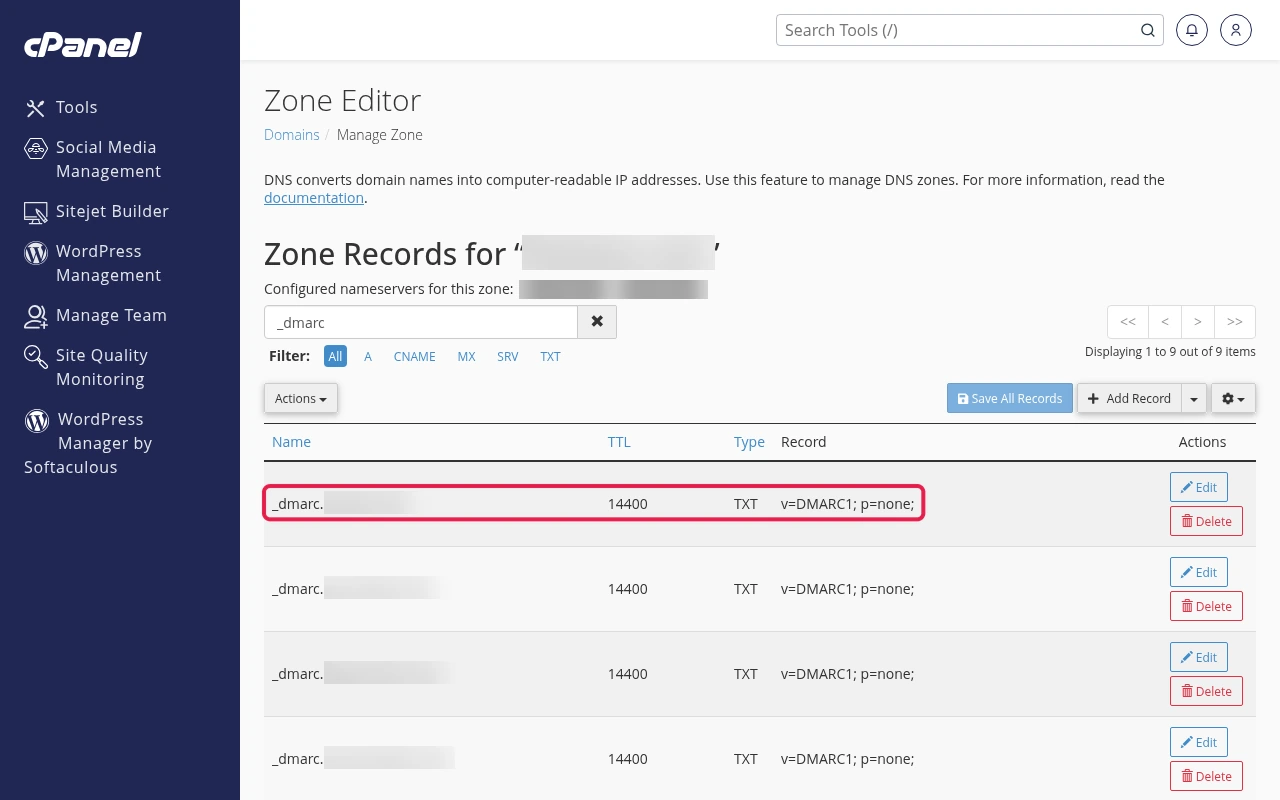Open the Add Record dropdown arrow
This screenshot has height=800, width=1280.
1194,398
